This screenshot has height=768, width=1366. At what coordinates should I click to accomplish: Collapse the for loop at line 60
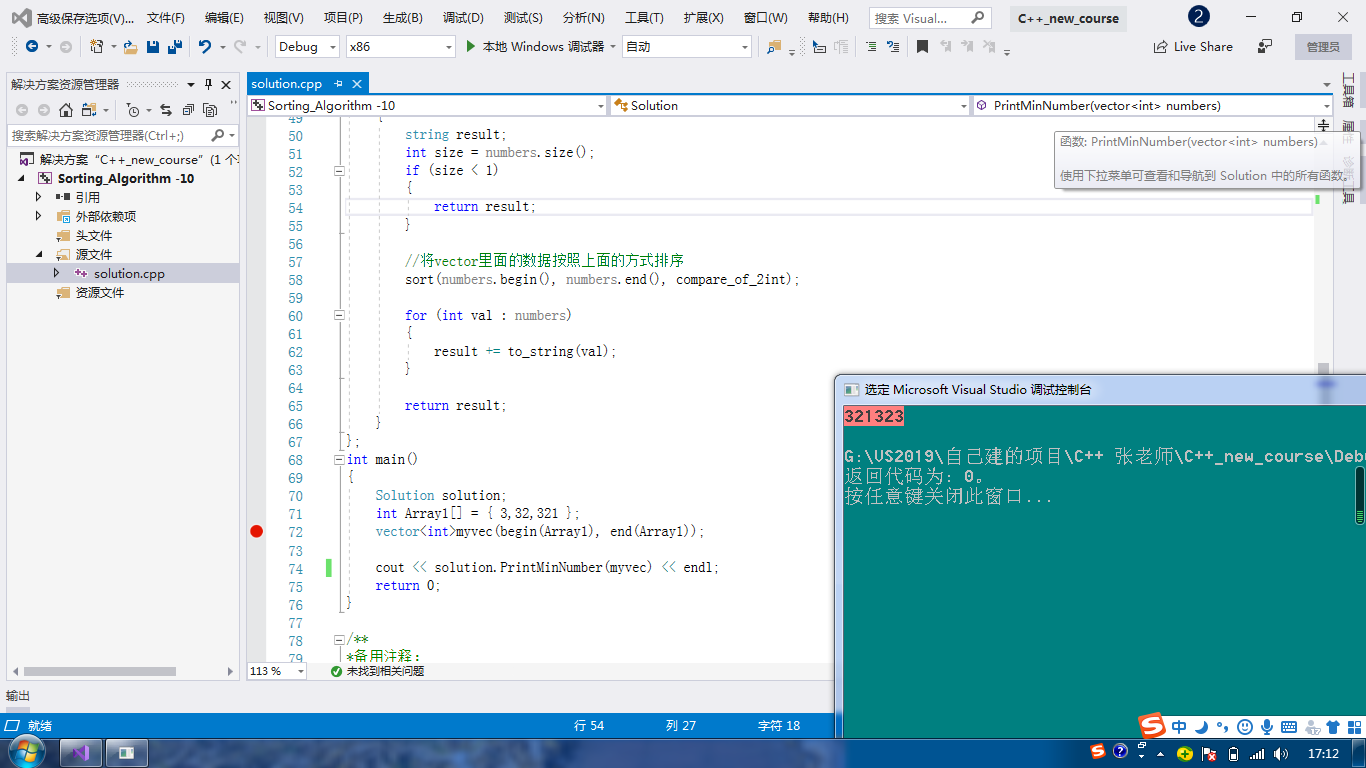click(x=339, y=315)
